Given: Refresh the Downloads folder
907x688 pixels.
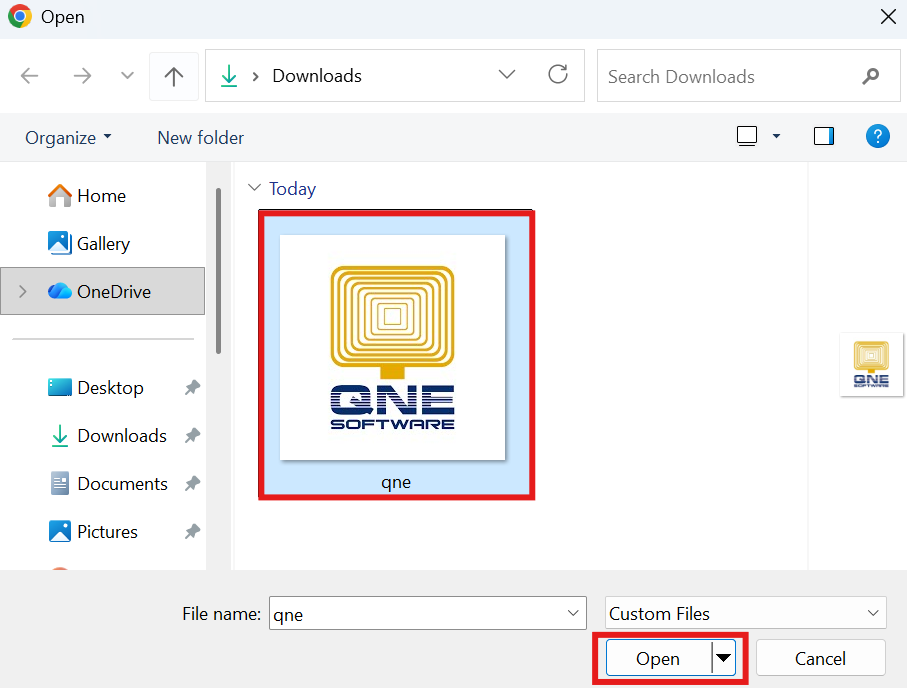Looking at the screenshot, I should 558,75.
